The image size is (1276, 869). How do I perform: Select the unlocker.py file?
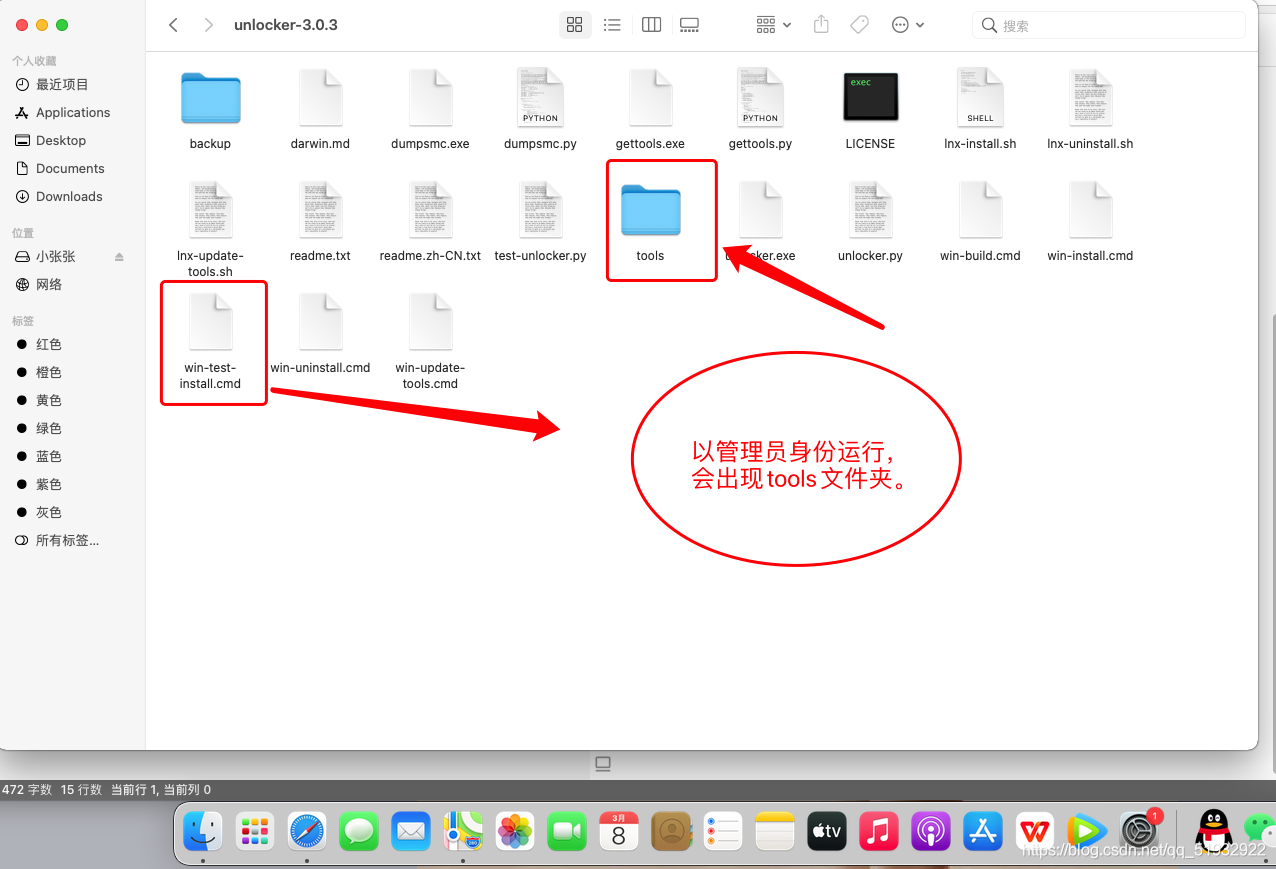tap(870, 210)
